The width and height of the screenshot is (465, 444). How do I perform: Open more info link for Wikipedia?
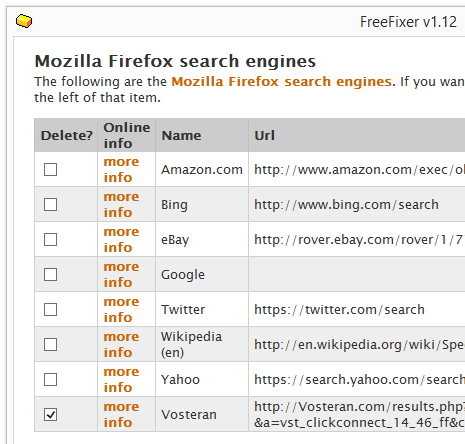click(x=121, y=344)
